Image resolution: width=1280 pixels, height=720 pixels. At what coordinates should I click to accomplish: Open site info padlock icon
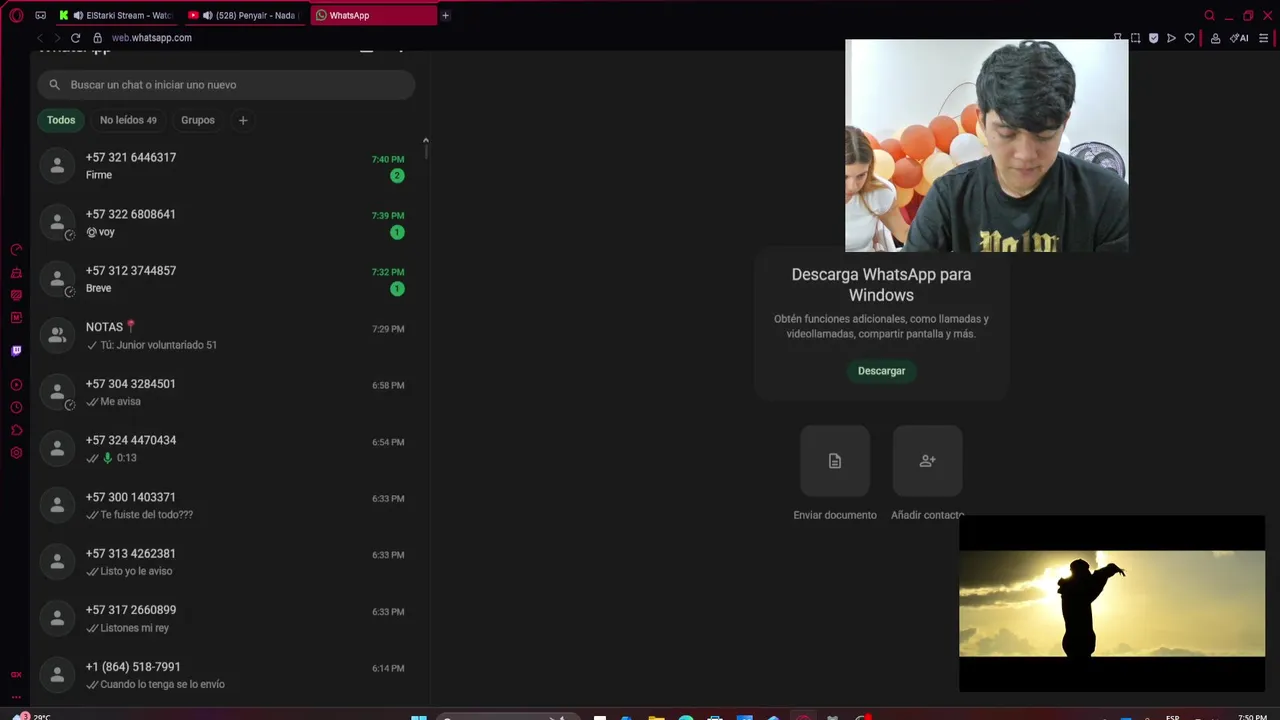click(x=97, y=38)
